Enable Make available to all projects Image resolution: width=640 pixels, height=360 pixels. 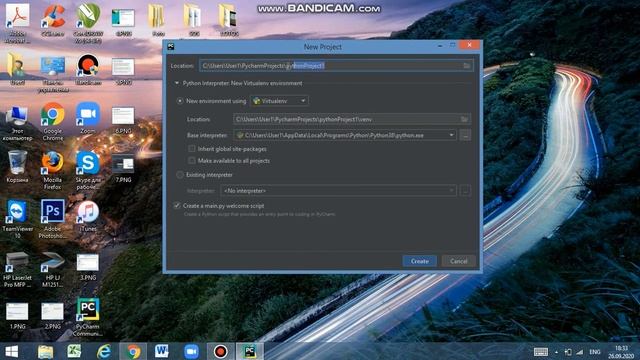tap(191, 160)
